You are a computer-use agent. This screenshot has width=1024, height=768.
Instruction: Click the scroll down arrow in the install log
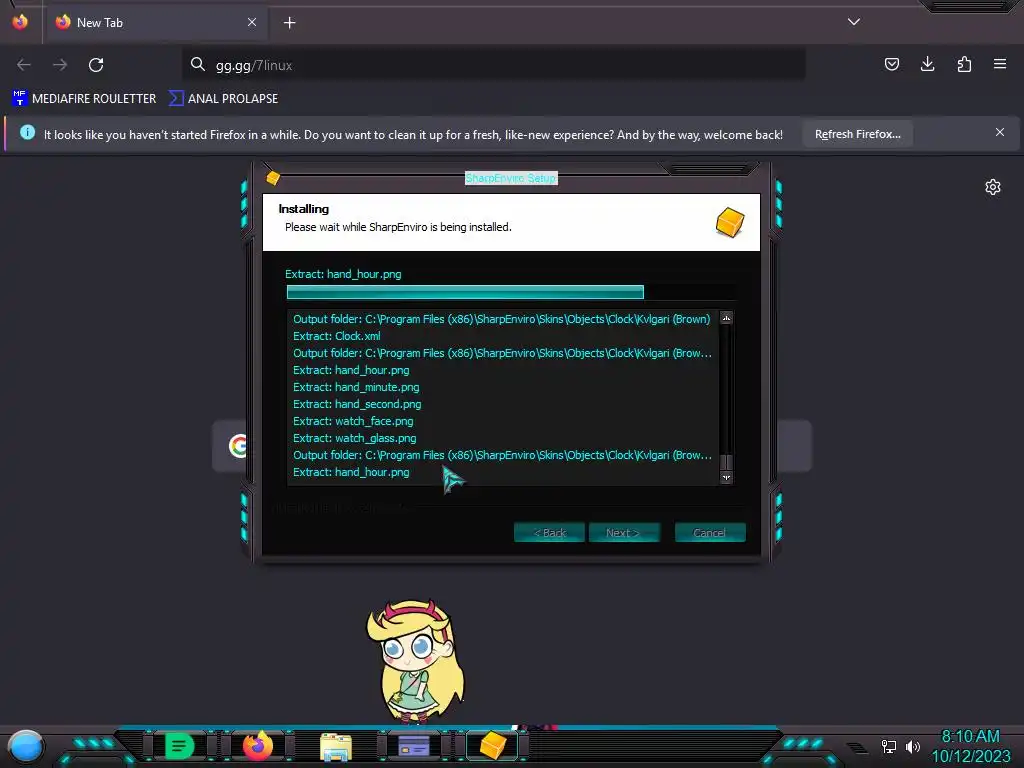coord(726,477)
